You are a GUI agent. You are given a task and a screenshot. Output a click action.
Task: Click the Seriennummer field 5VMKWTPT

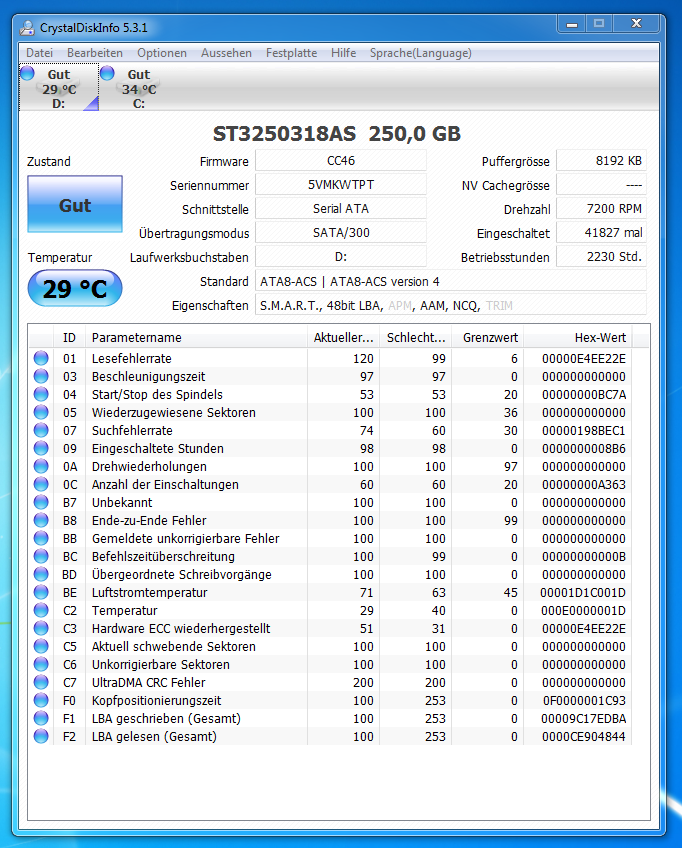(x=341, y=184)
